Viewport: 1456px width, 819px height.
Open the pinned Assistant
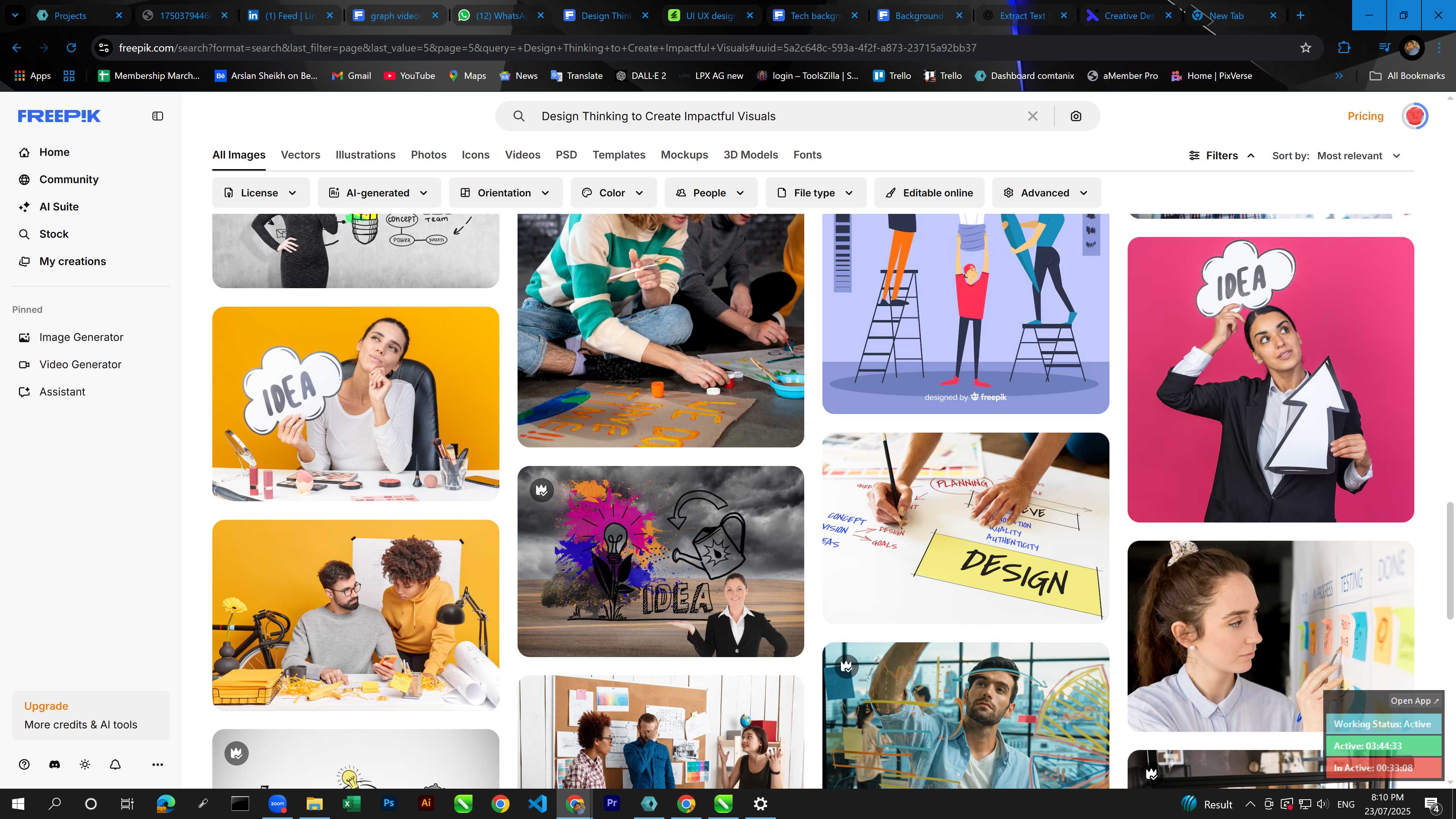click(x=62, y=392)
